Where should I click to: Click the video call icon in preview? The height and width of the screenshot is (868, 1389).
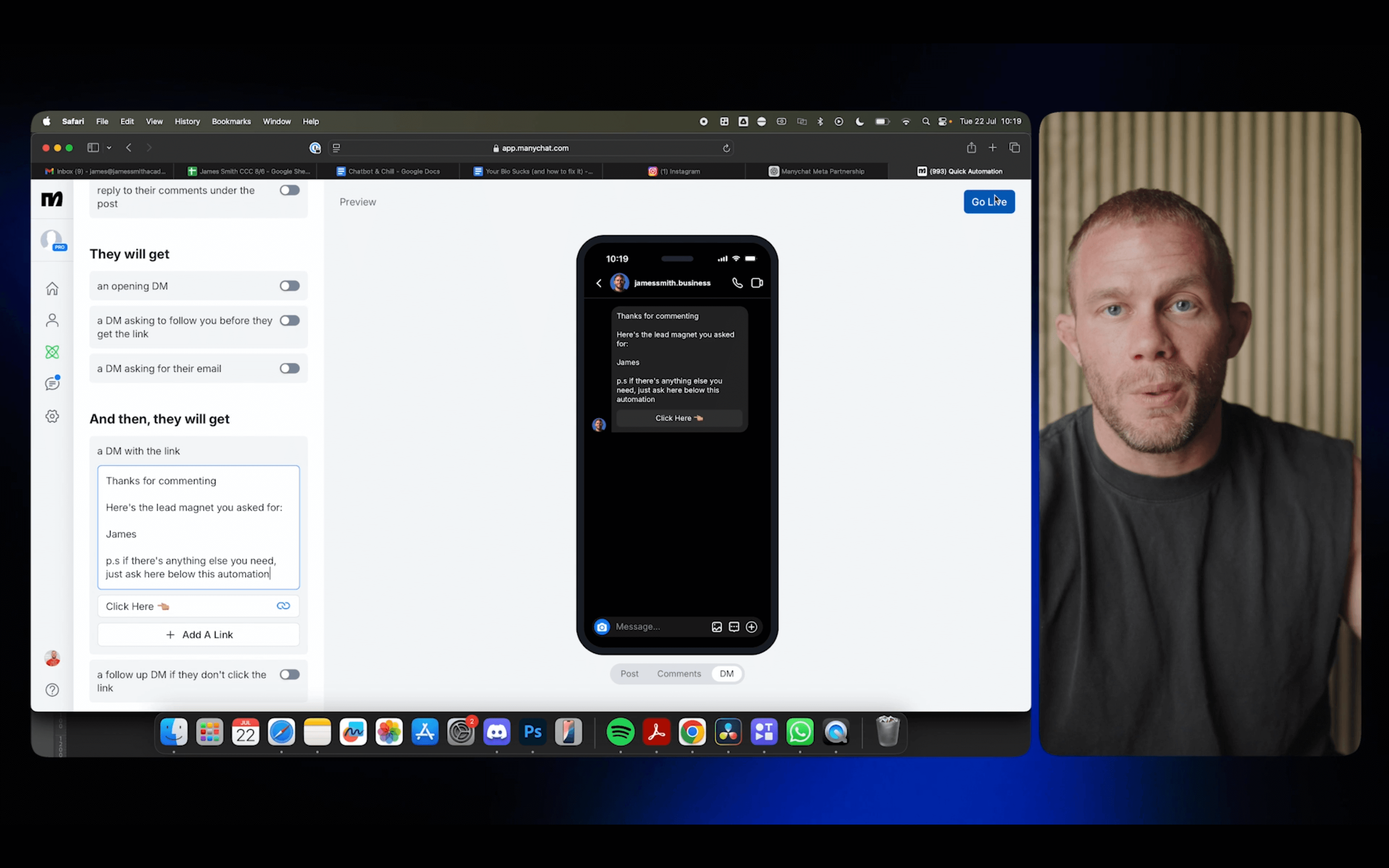tap(757, 283)
